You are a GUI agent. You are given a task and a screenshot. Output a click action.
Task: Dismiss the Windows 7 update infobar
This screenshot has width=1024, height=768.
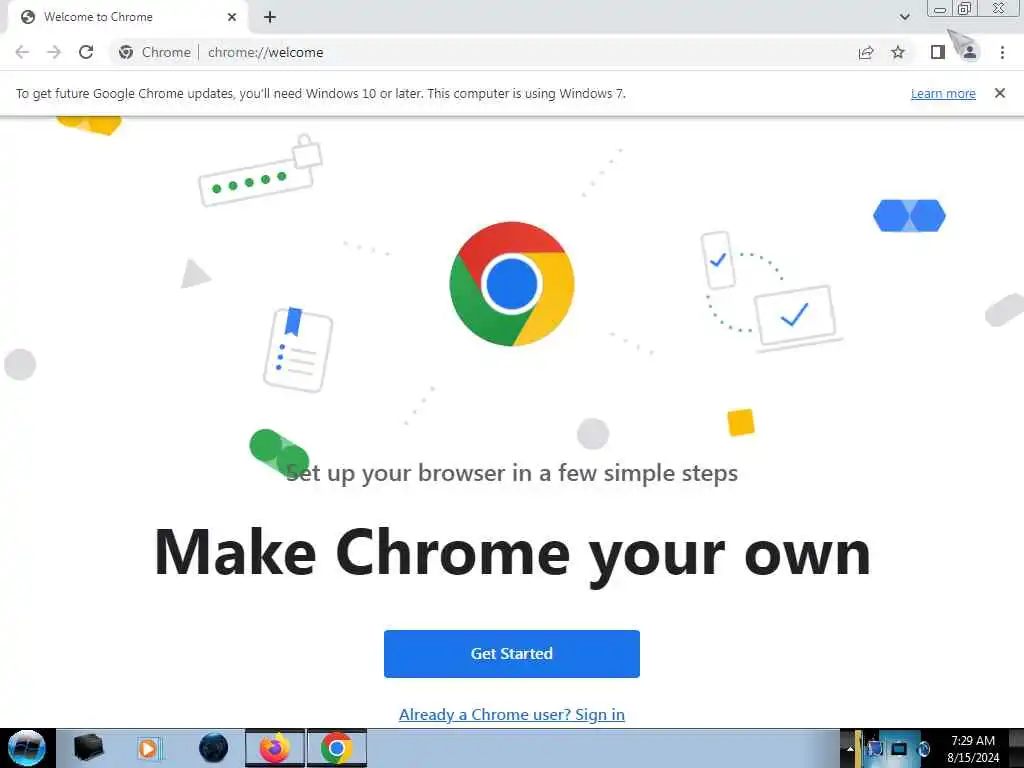tap(1000, 93)
